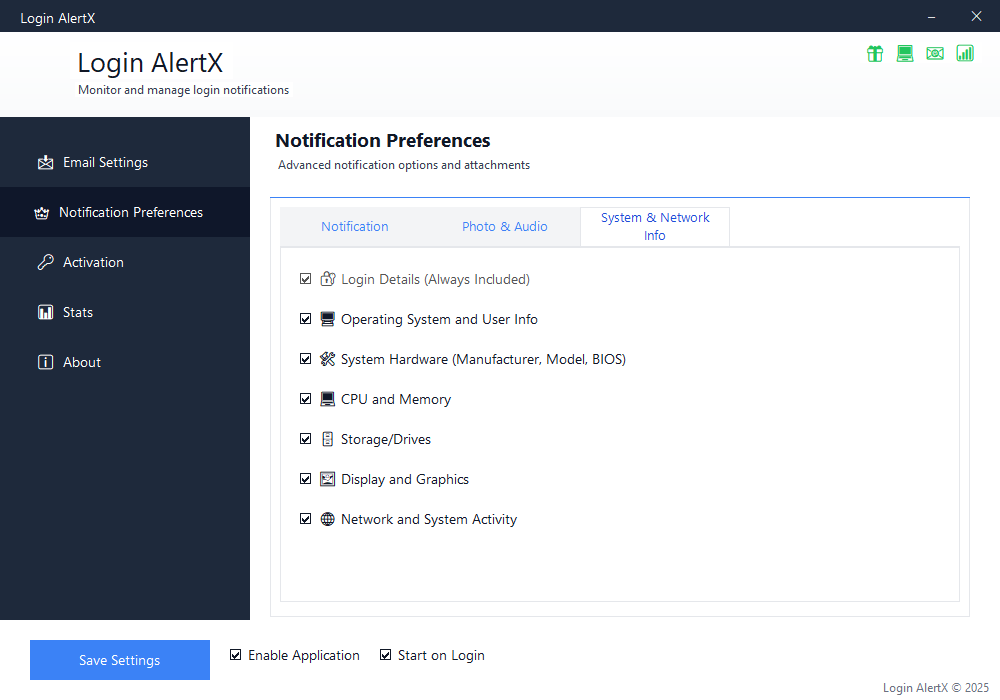Uncheck Operating System and User Info

point(305,319)
